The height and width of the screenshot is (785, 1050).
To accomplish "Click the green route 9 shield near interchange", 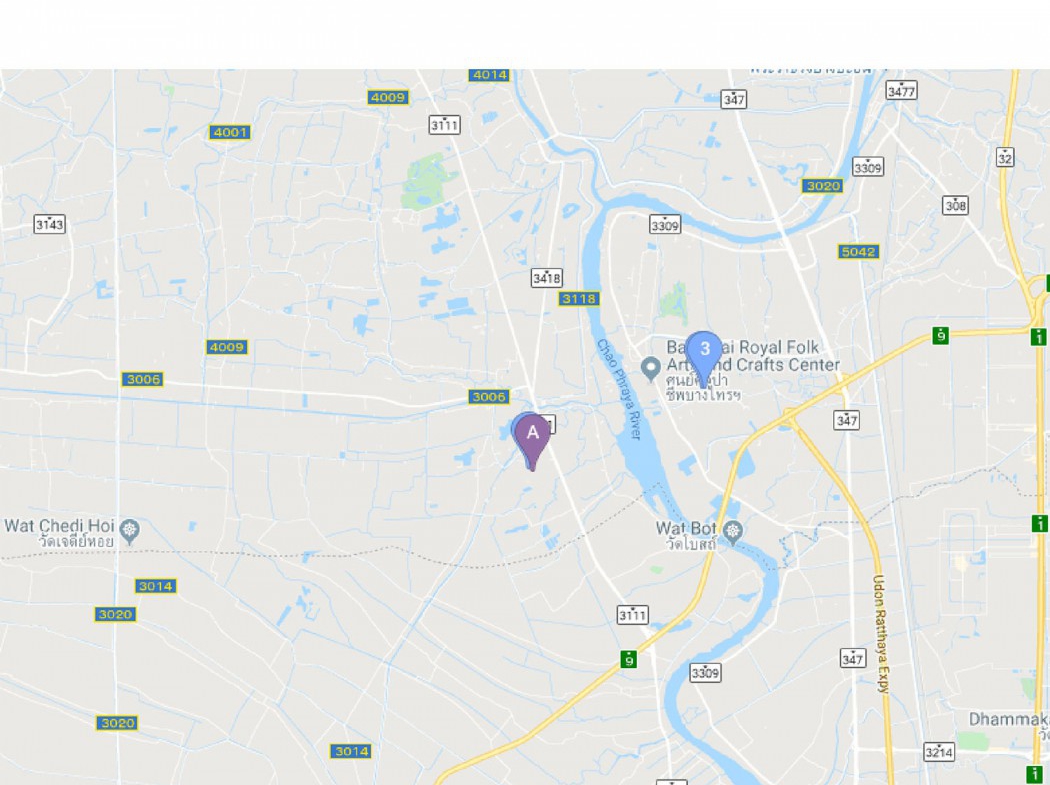I will (x=942, y=335).
